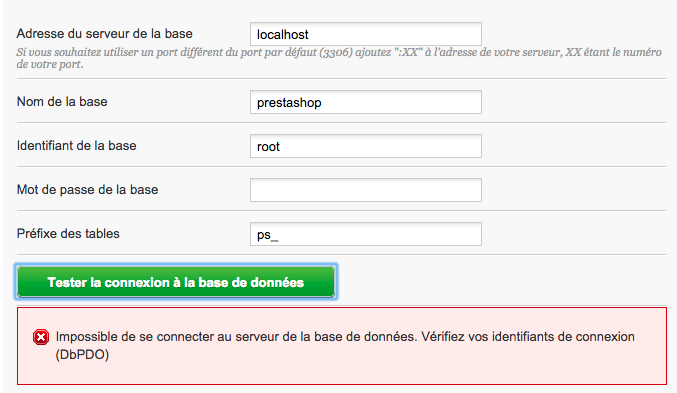Click the 'Nom de la base' label

tap(62, 102)
